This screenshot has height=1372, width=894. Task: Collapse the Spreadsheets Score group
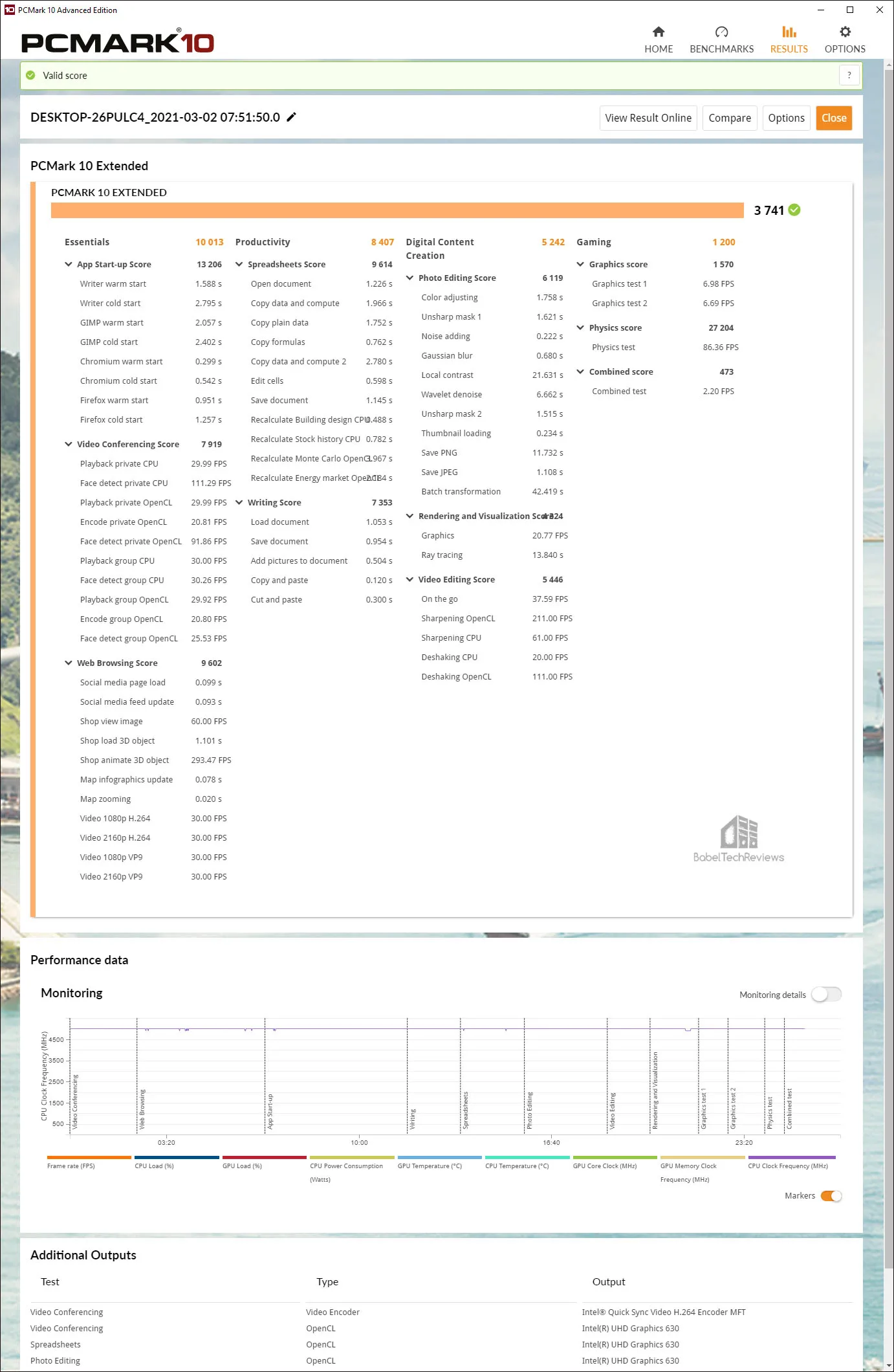[x=239, y=264]
